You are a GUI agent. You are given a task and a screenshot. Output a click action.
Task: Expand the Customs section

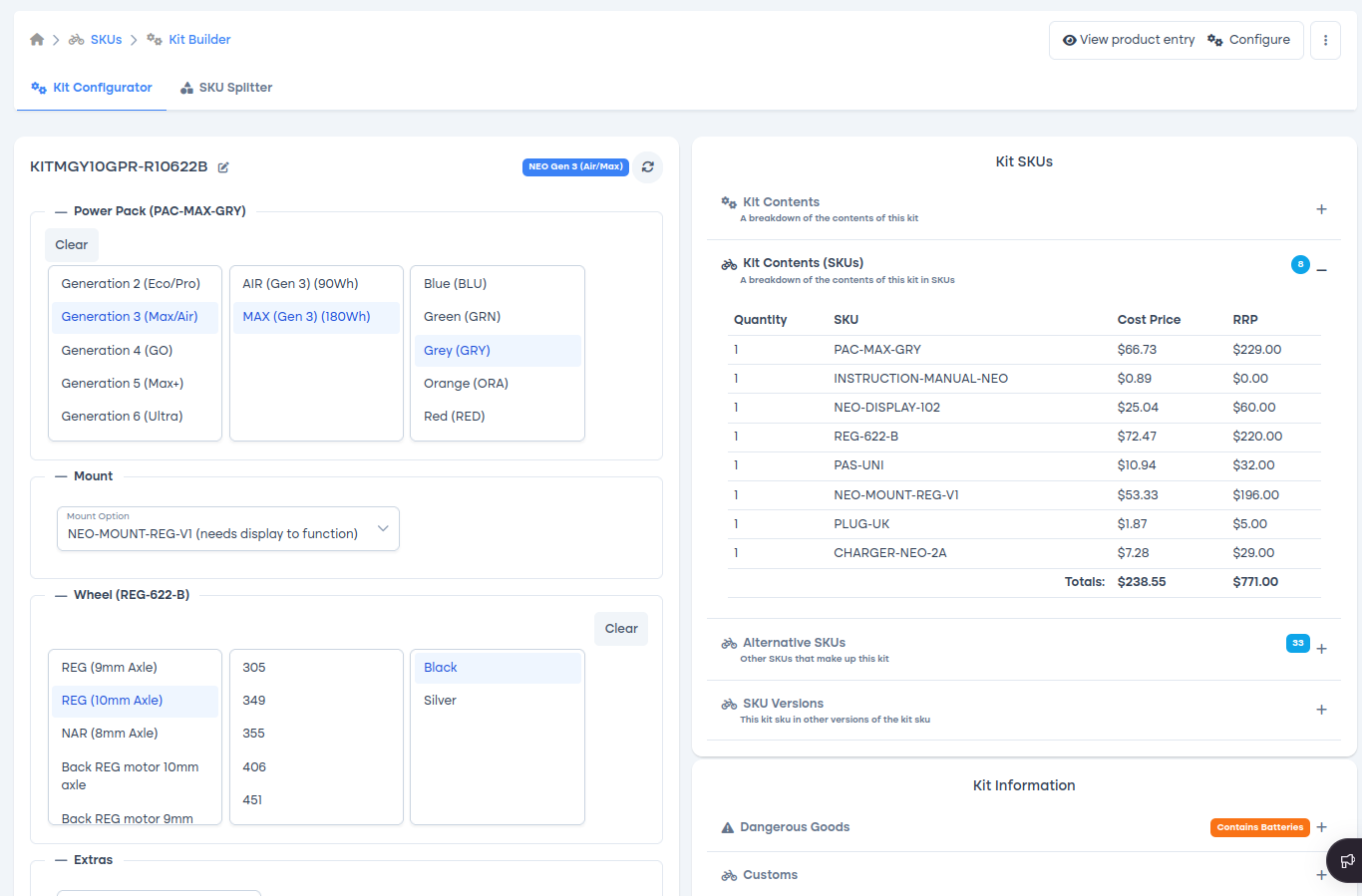coord(1321,875)
